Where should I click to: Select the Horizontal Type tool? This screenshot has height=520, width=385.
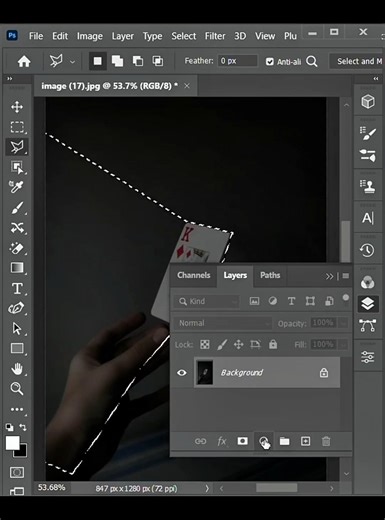click(x=17, y=289)
